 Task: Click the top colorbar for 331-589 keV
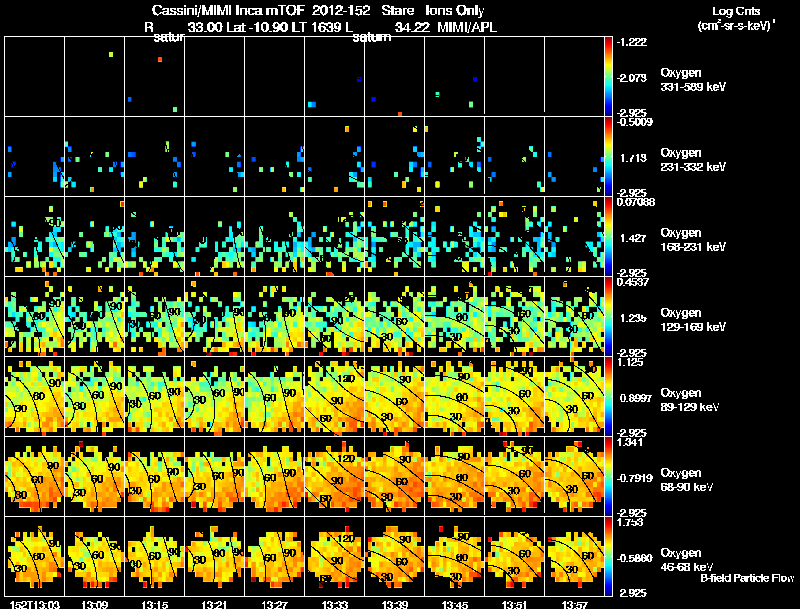(x=608, y=76)
